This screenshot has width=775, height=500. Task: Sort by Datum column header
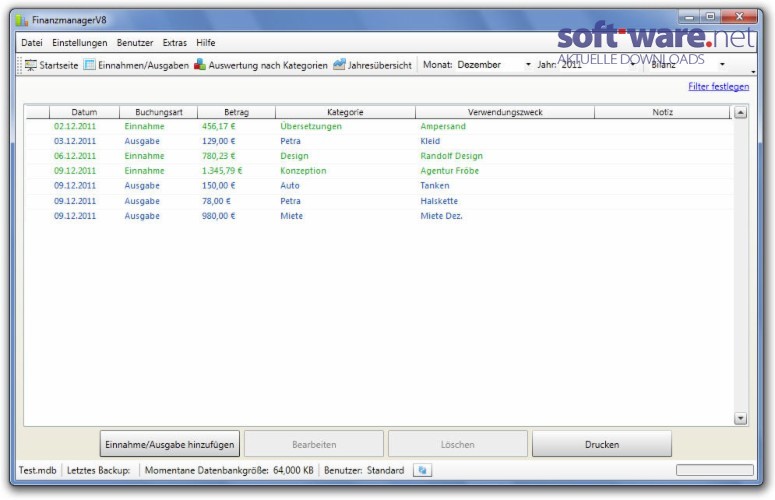pos(84,112)
